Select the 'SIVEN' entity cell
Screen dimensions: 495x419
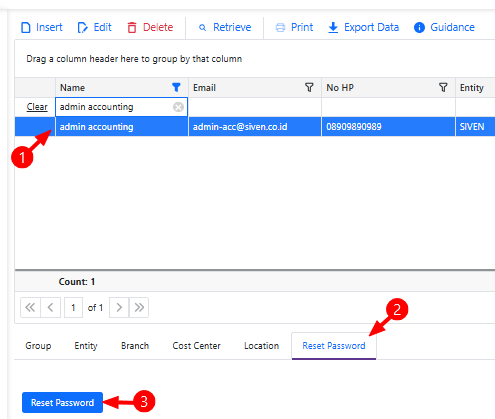point(475,127)
